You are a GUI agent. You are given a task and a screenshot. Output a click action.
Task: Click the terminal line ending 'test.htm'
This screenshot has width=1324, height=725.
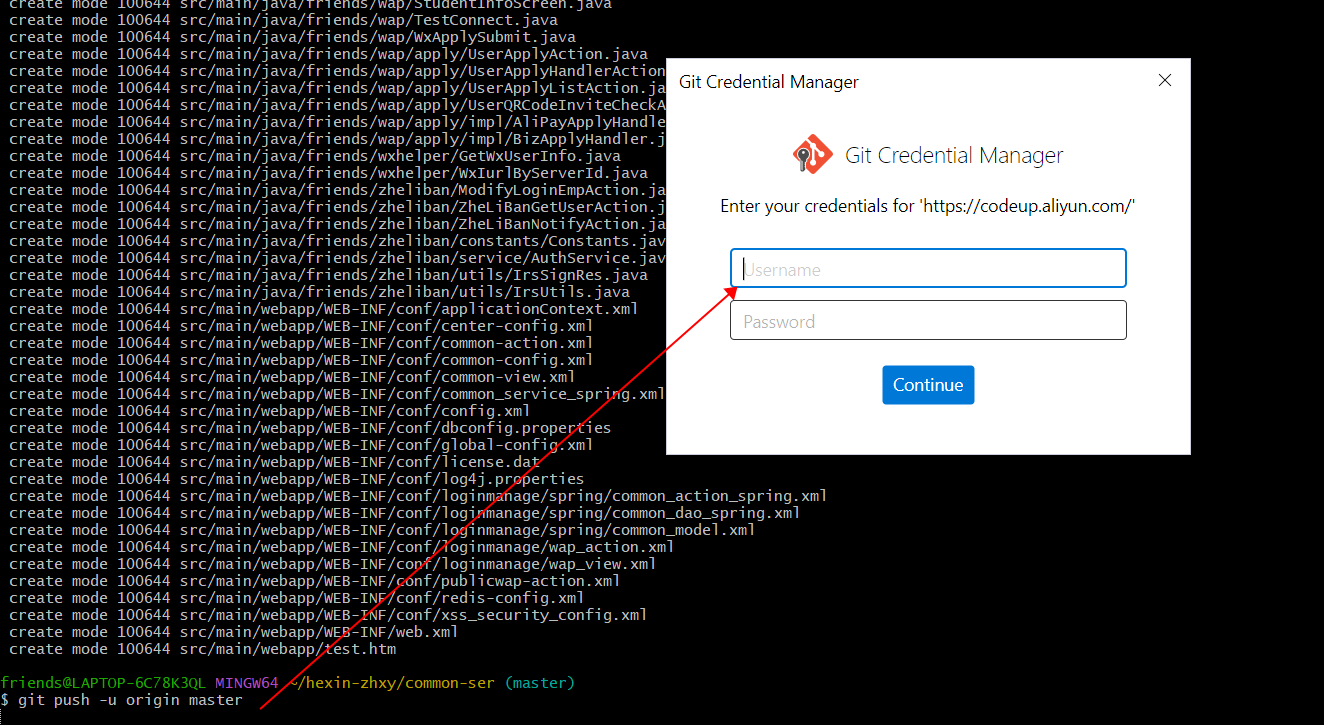[203, 649]
